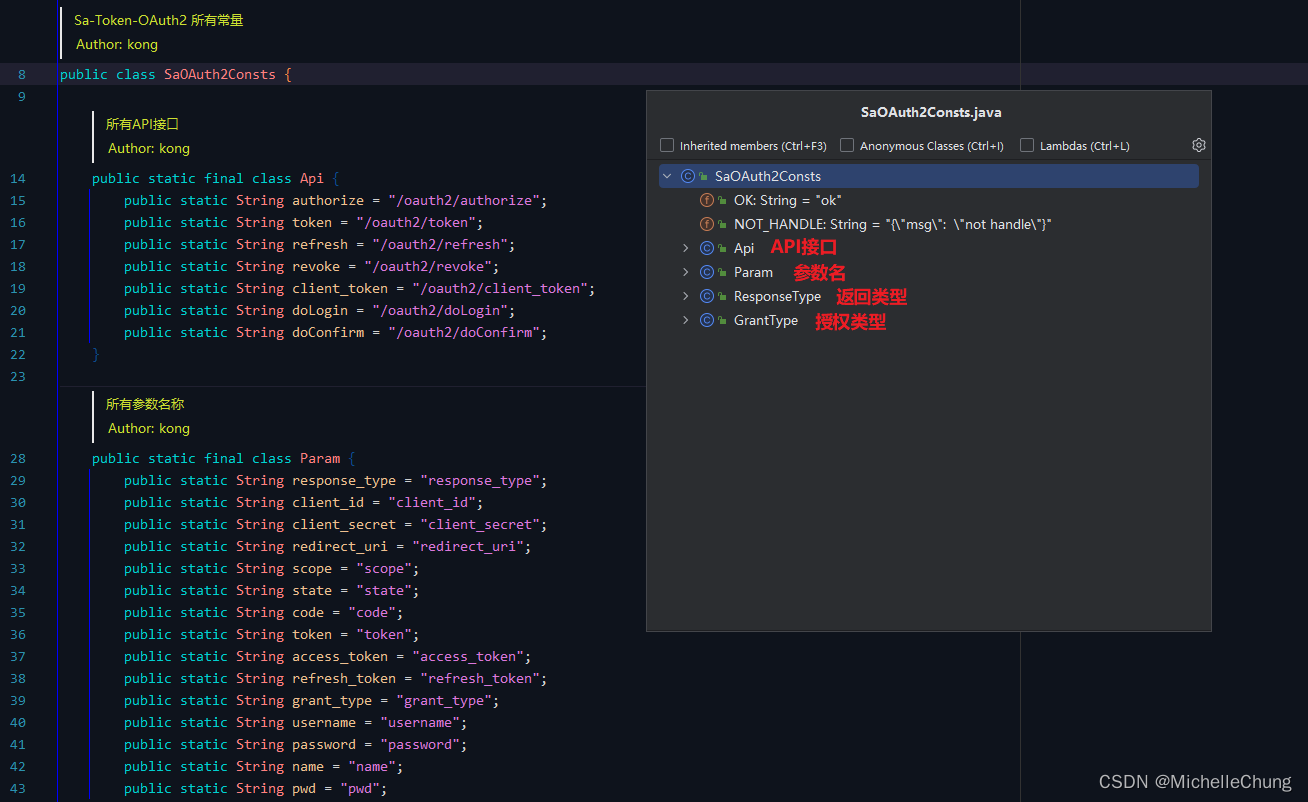Click public visibility lock icon on Api row
Image resolution: width=1308 pixels, height=802 pixels.
722,248
